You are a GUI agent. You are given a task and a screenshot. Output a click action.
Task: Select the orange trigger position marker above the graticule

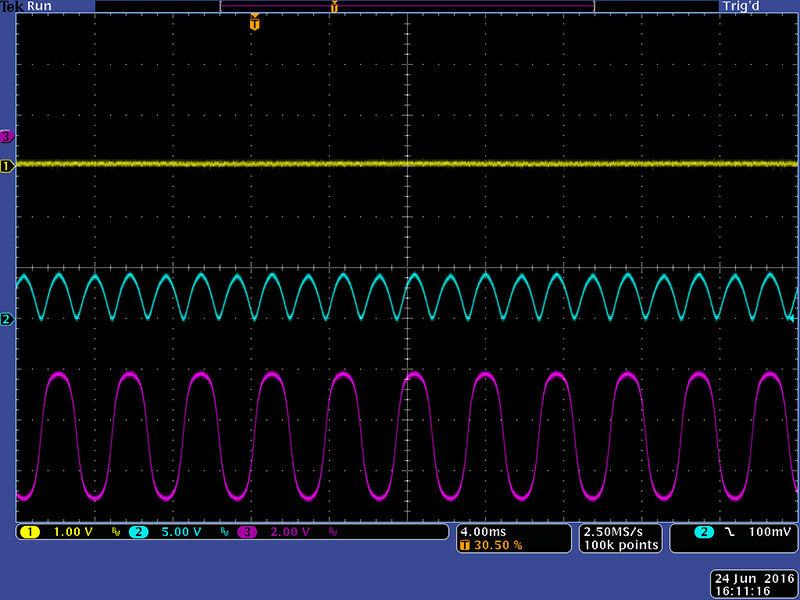tap(255, 23)
